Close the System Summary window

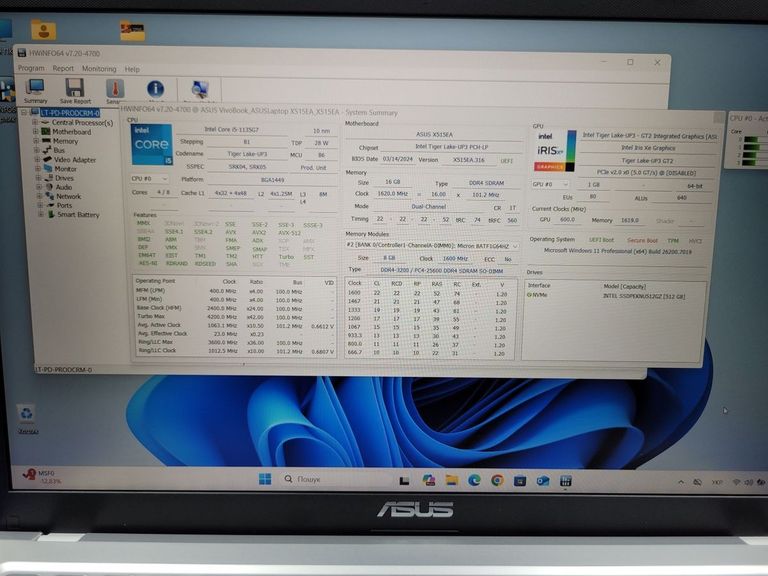[x=718, y=117]
